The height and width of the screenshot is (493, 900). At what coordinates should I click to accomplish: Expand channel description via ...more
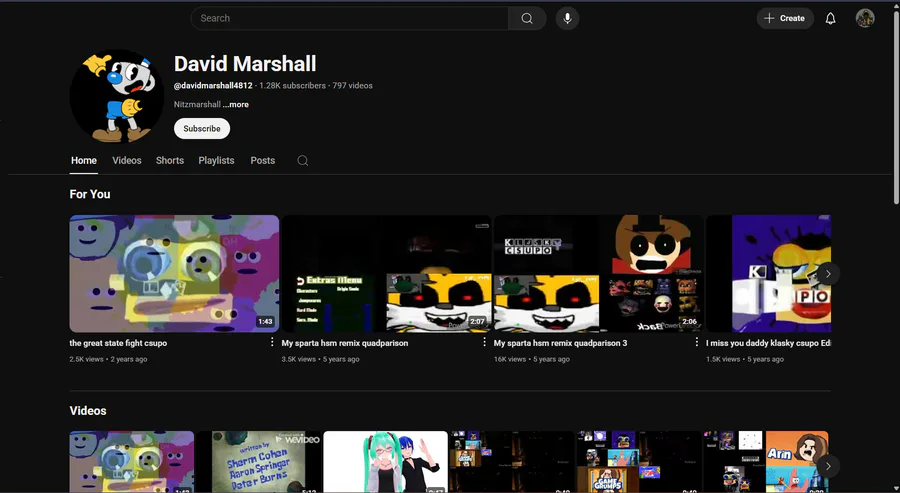(236, 104)
